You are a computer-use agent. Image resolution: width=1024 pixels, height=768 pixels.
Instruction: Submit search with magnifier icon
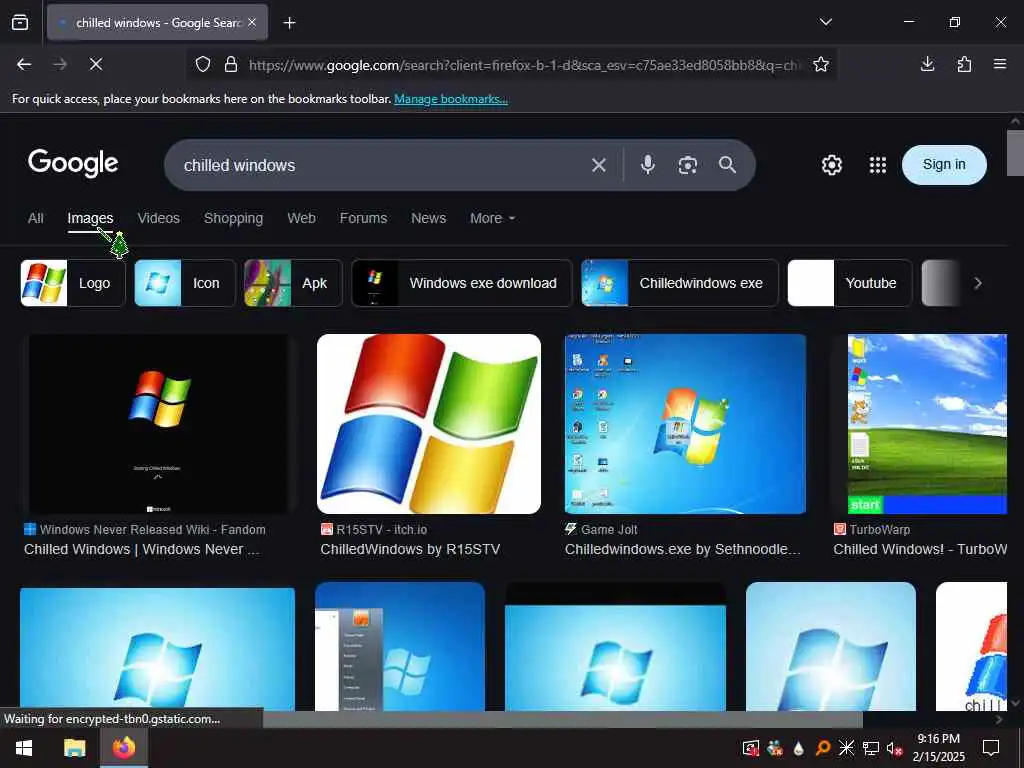point(728,165)
